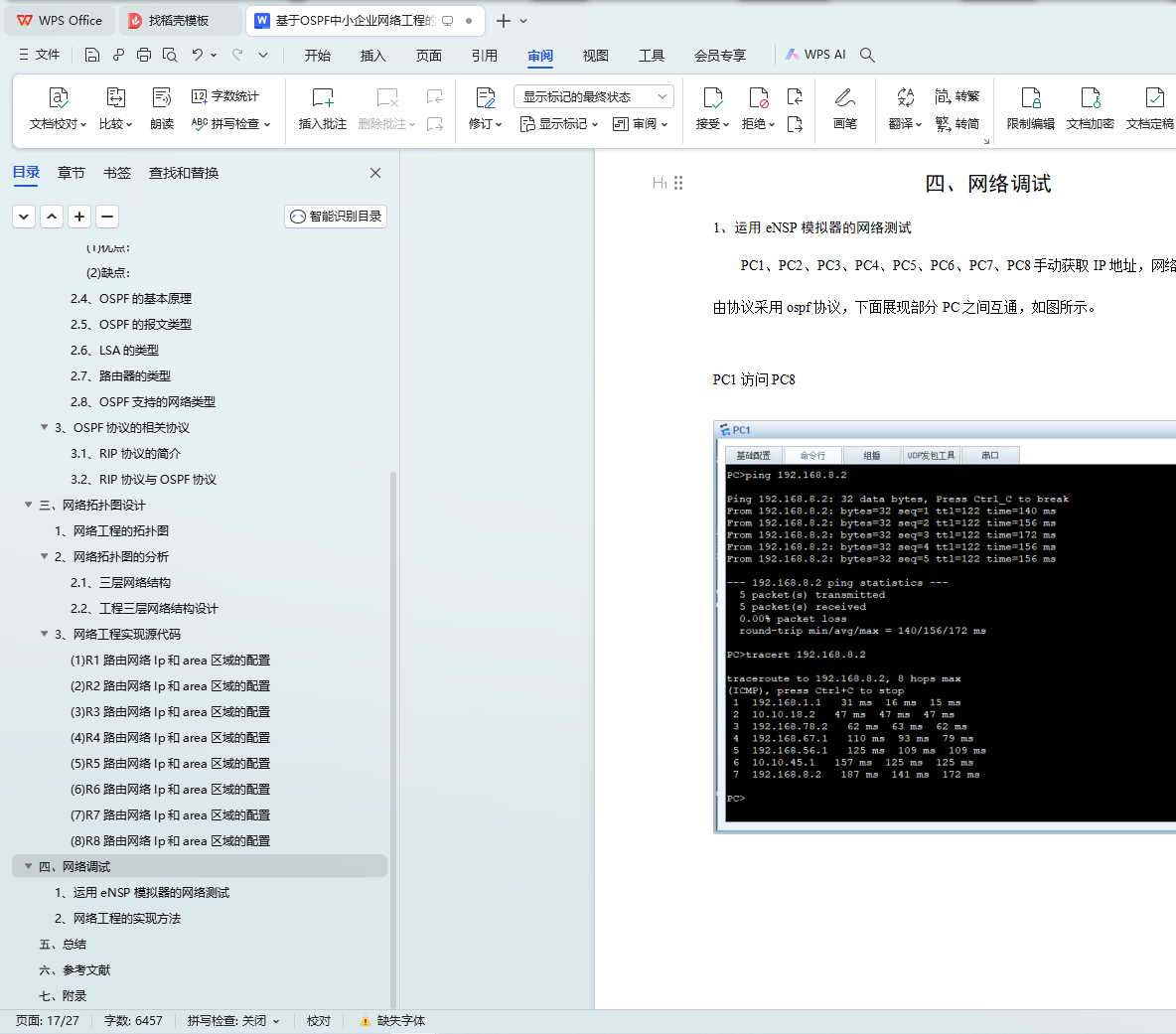Click the format painter icon in quick toolbar
The width and height of the screenshot is (1176, 1034).
118,55
